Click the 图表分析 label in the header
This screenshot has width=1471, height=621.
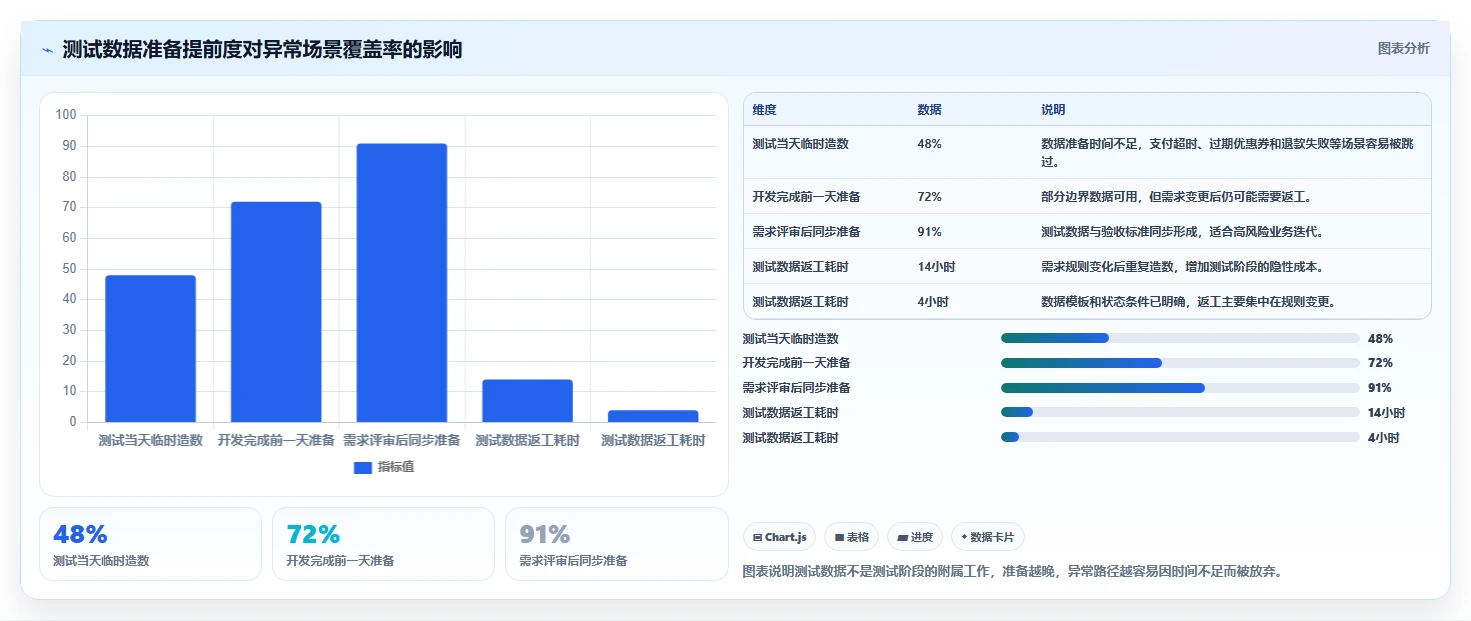tap(1403, 48)
